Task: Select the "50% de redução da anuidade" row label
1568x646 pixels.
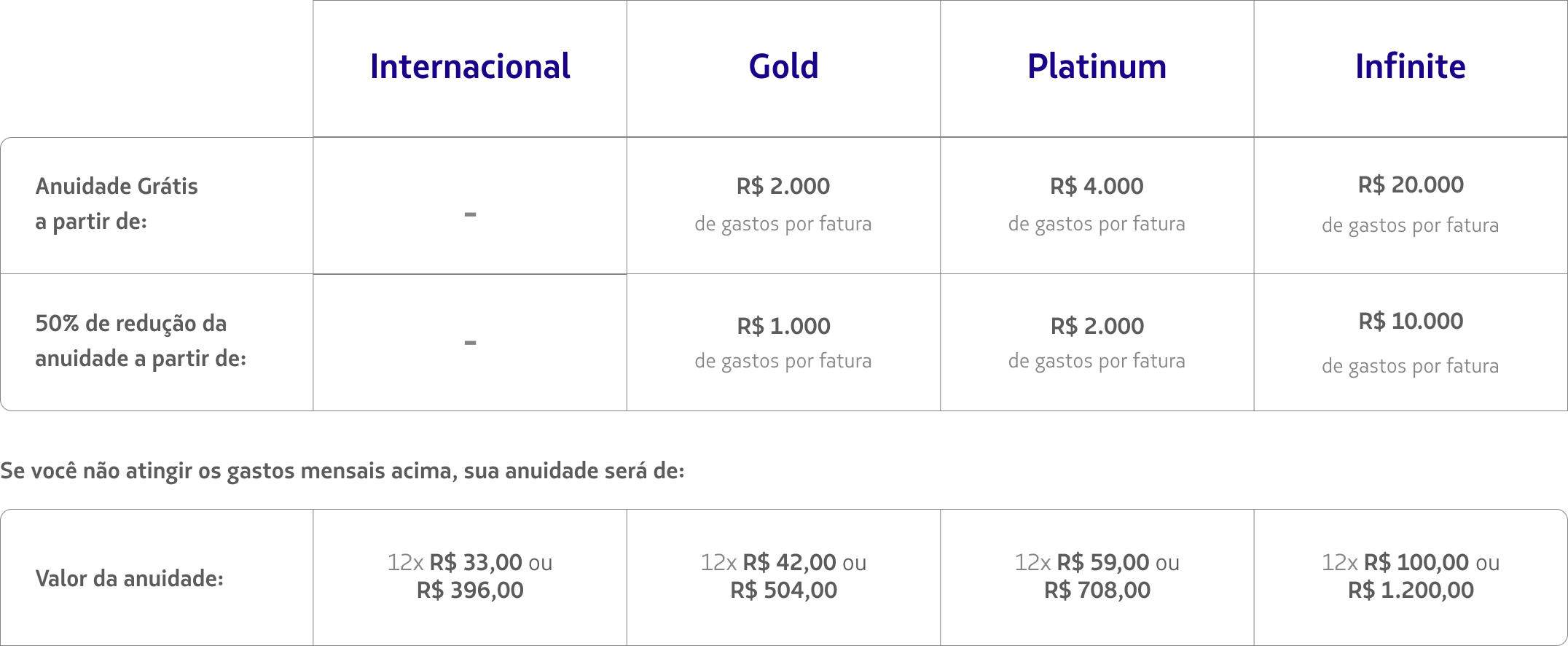Action: [141, 340]
